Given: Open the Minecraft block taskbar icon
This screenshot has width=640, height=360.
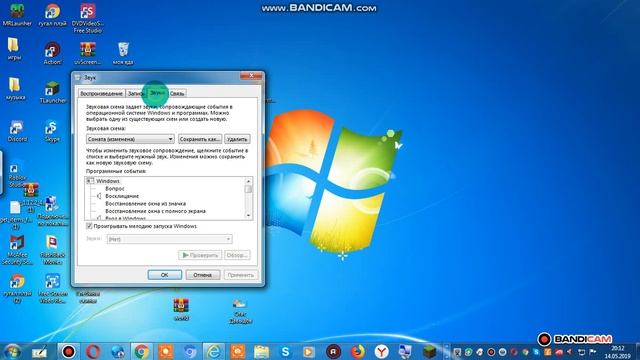Looking at the screenshot, I should click(429, 351).
